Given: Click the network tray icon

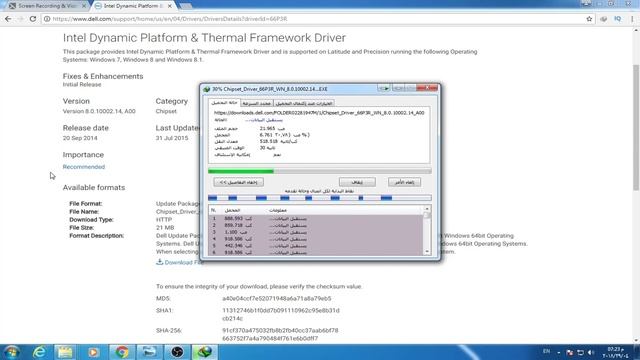Looking at the screenshot, I should pos(580,352).
